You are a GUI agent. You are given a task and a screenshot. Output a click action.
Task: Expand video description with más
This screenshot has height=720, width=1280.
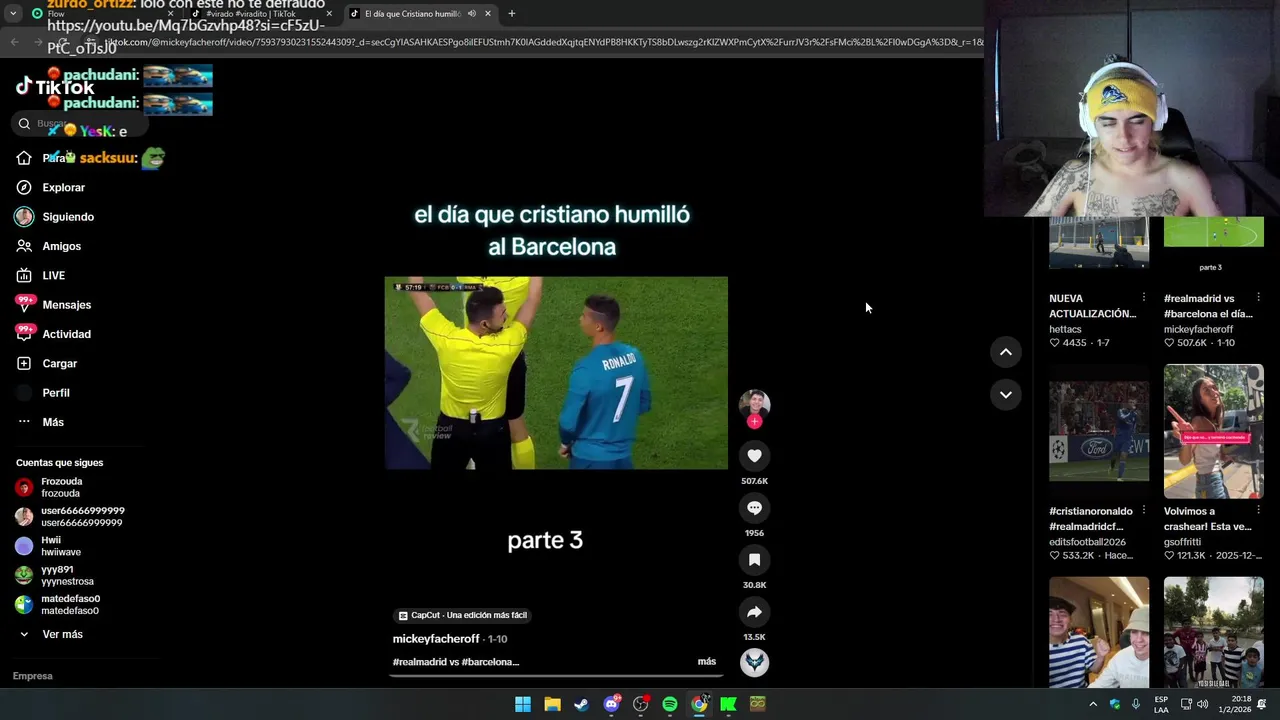[x=707, y=662]
